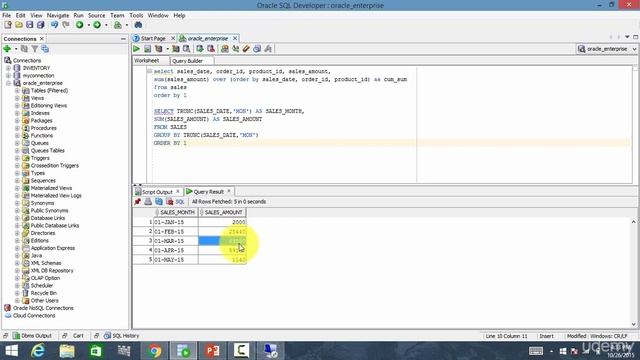Click the SQL link in Query Result toolbar
The height and width of the screenshot is (360, 640).
point(180,202)
